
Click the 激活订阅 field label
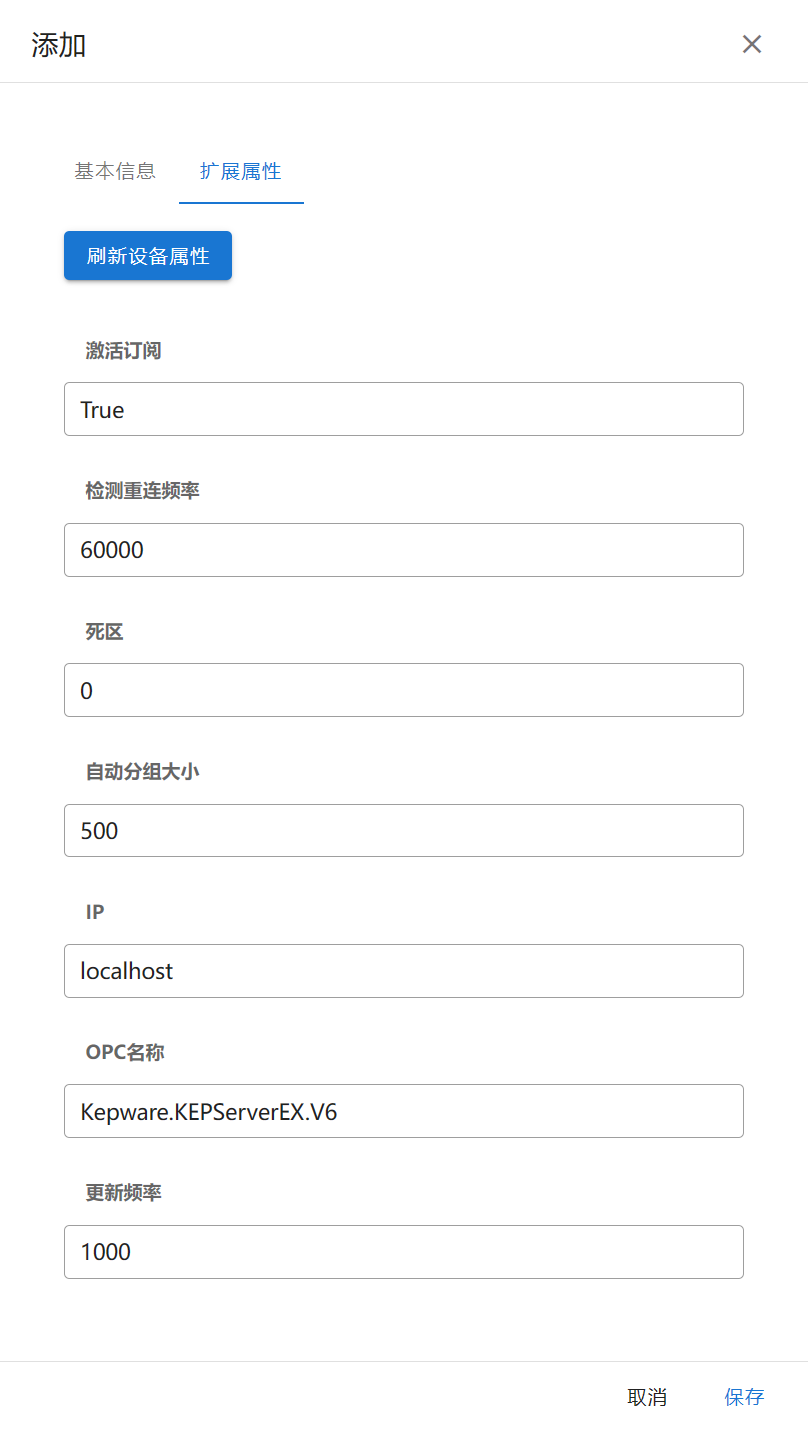[124, 351]
